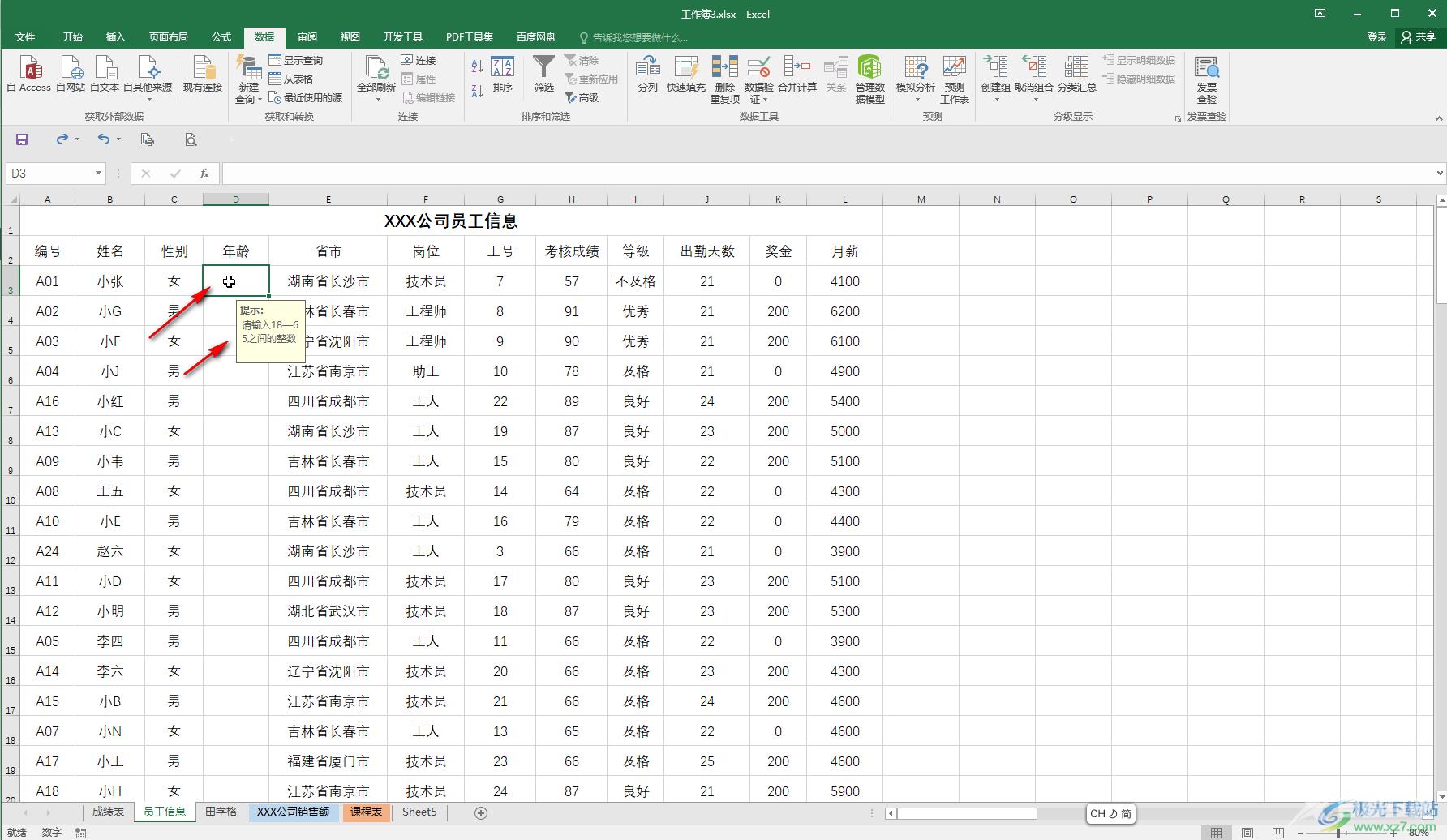The image size is (1447, 840).
Task: Click Show Queries (显示查询)
Action: [x=296, y=60]
